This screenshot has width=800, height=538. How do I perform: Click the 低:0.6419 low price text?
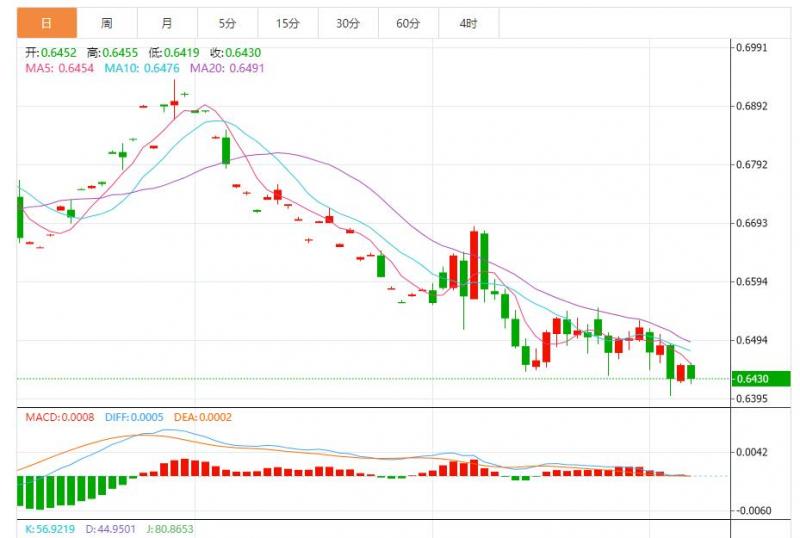174,53
